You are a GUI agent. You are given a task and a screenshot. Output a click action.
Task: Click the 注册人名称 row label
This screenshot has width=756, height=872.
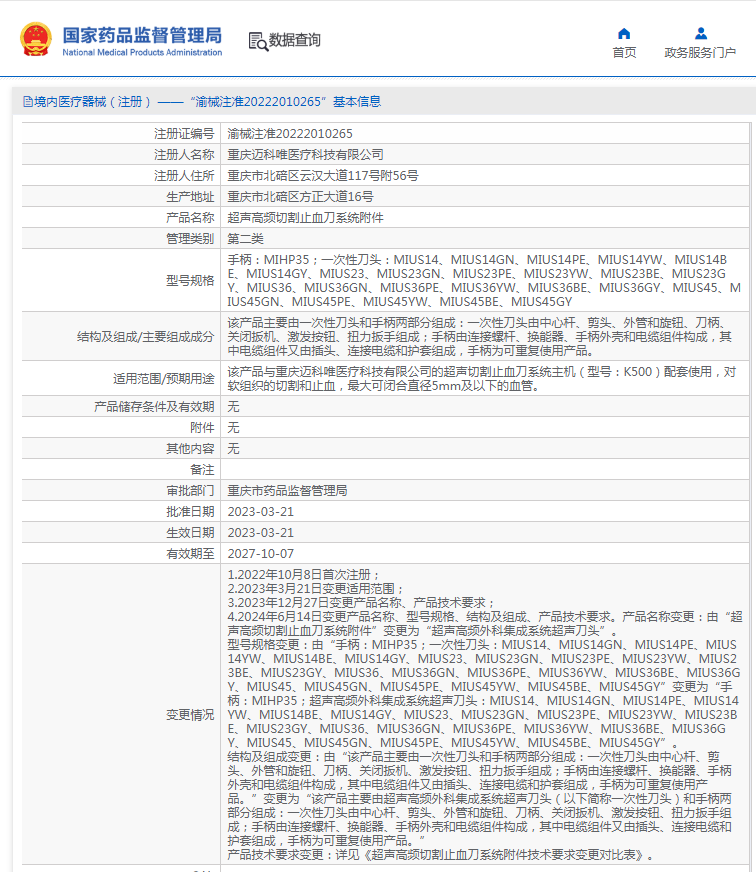(184, 155)
